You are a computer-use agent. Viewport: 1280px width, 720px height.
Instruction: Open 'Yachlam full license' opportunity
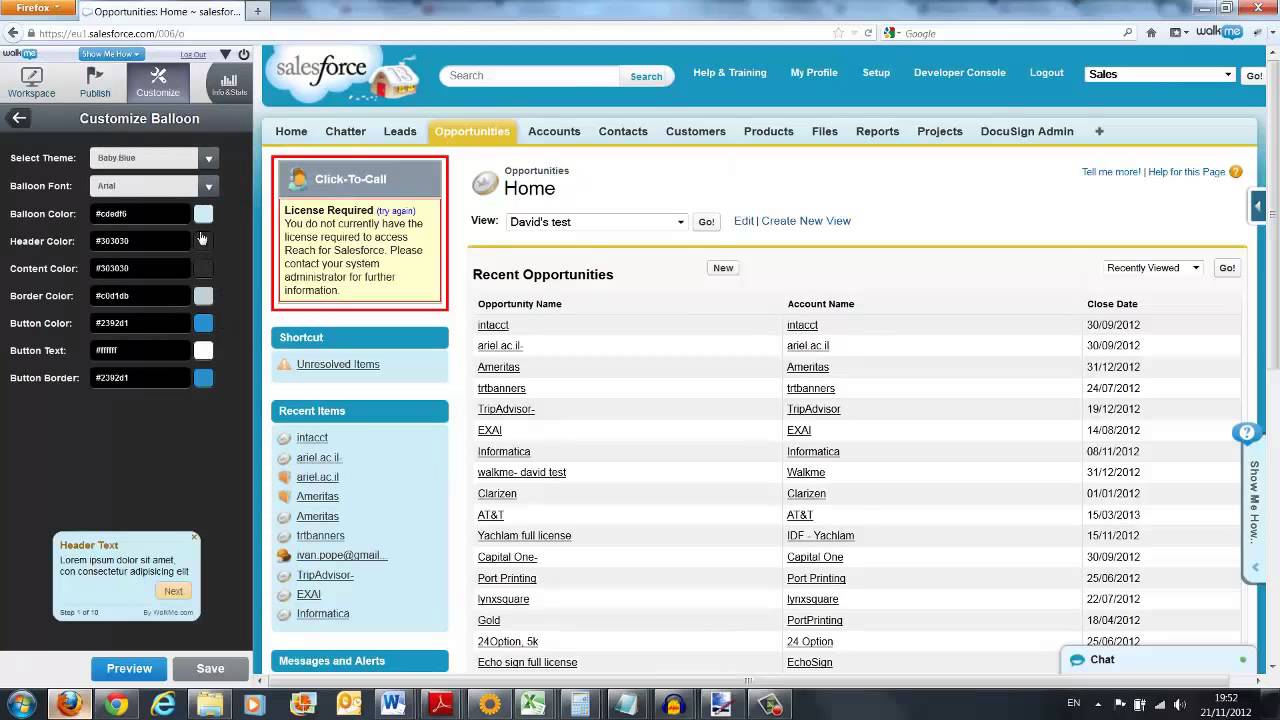point(524,536)
